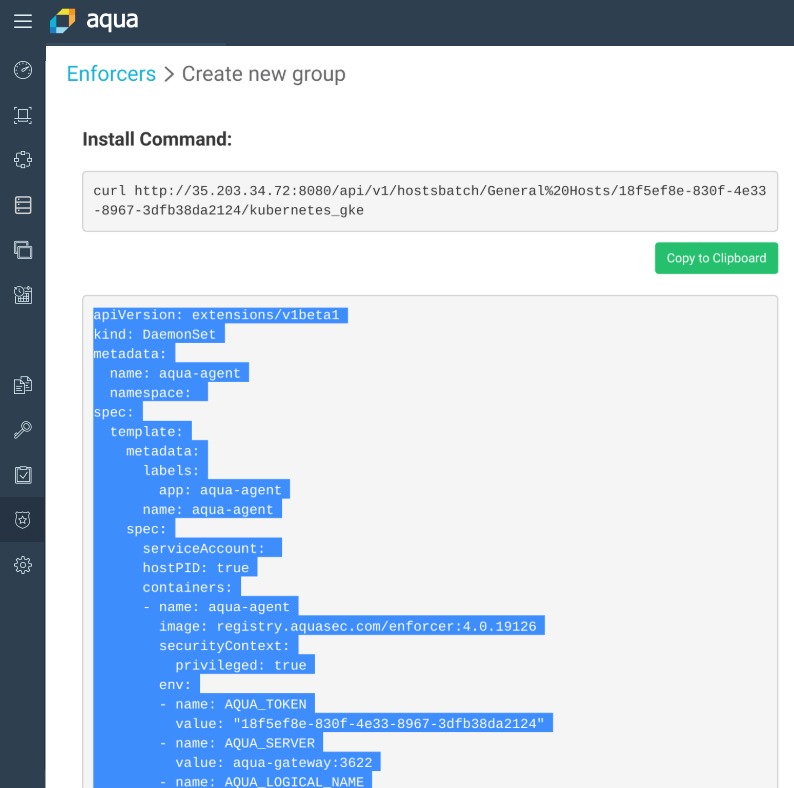This screenshot has height=788, width=794.
Task: Select the puzzle-piece services icon
Action: pos(23,160)
